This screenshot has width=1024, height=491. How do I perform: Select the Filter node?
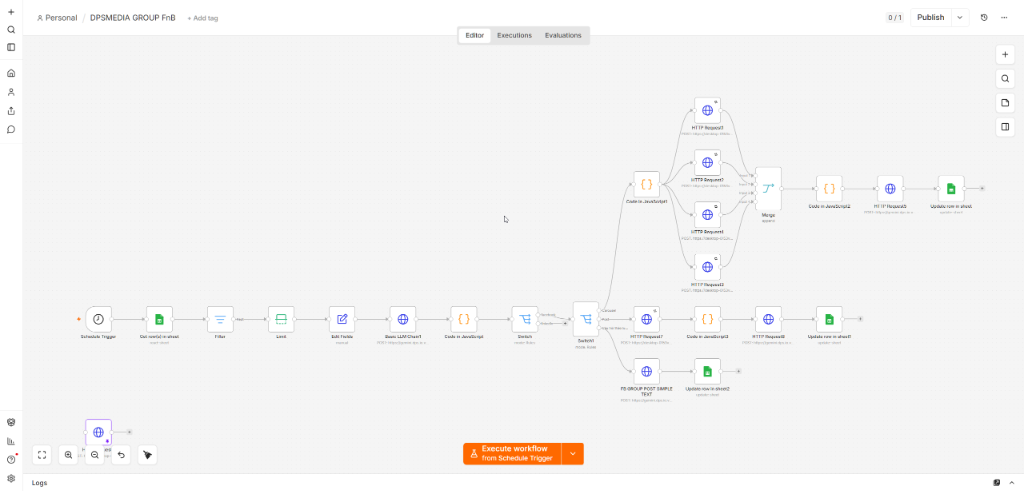[220, 319]
